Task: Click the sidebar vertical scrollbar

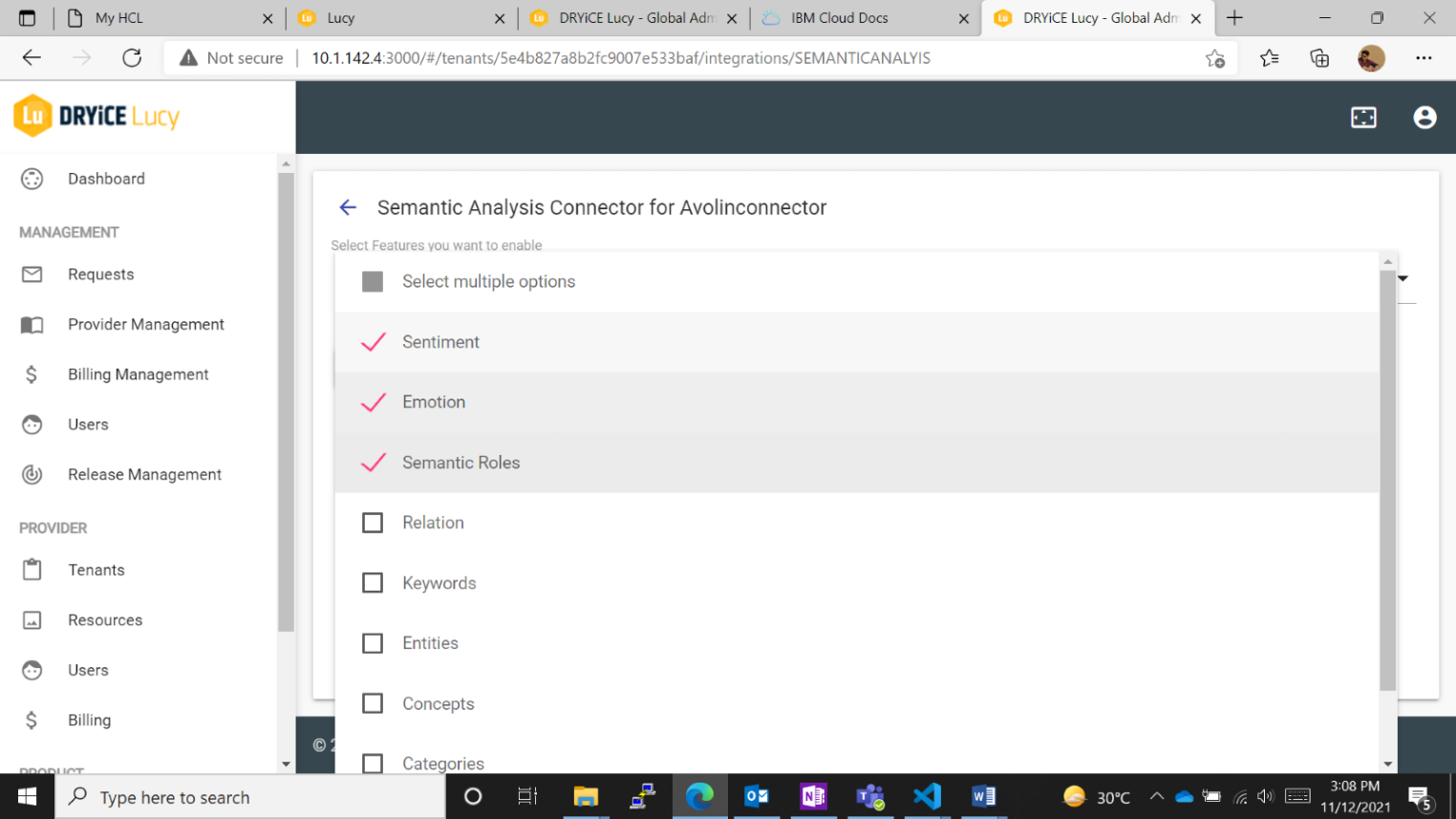Action: pos(286,401)
